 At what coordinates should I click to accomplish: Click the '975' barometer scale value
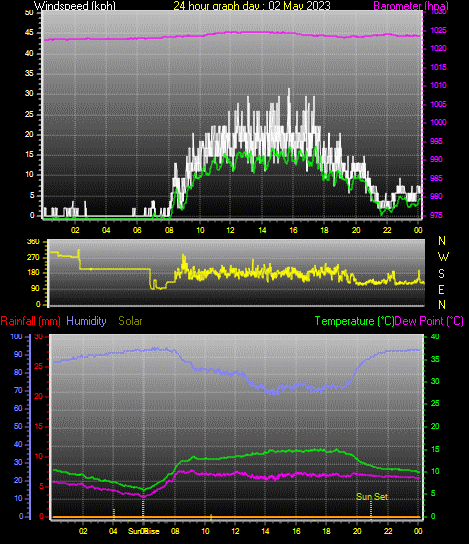point(436,215)
